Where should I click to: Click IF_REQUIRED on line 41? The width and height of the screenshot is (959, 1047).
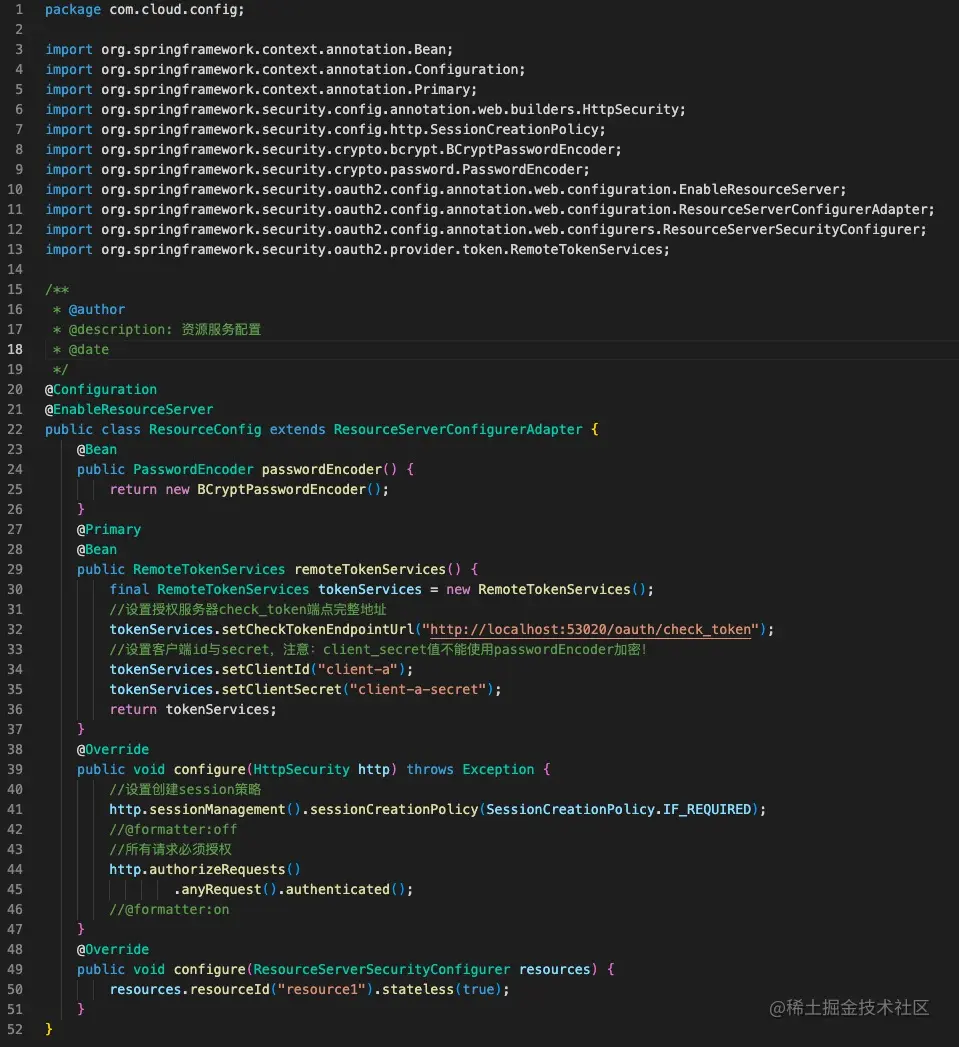coord(707,810)
